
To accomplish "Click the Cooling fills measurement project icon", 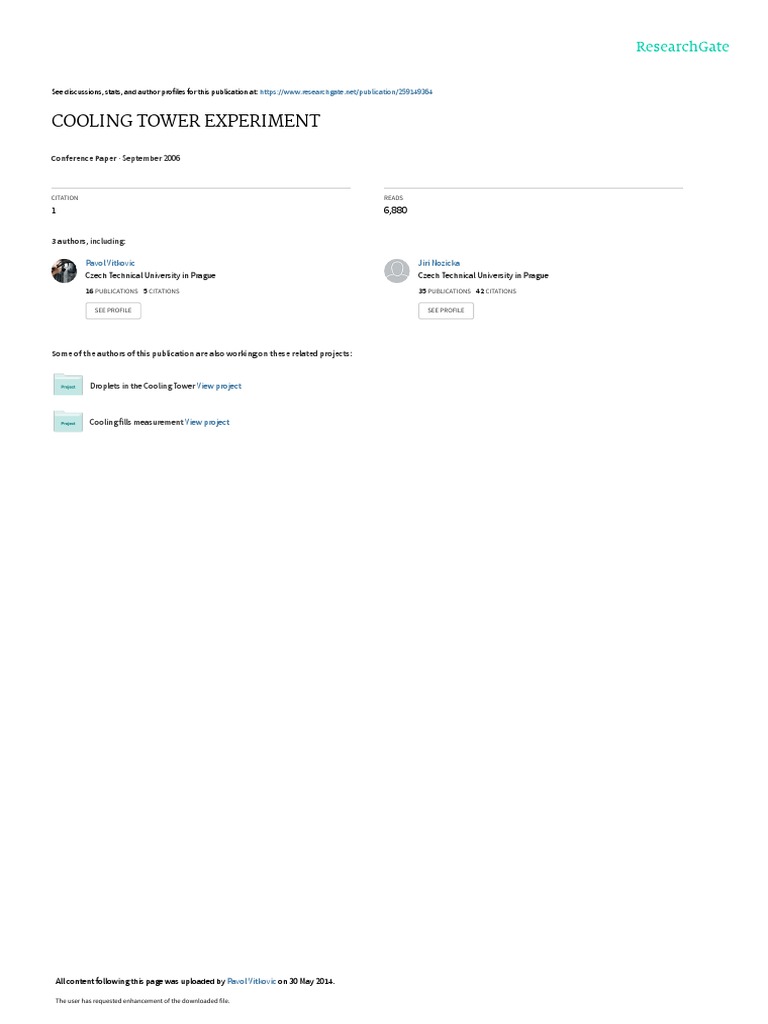I will click(x=68, y=421).
